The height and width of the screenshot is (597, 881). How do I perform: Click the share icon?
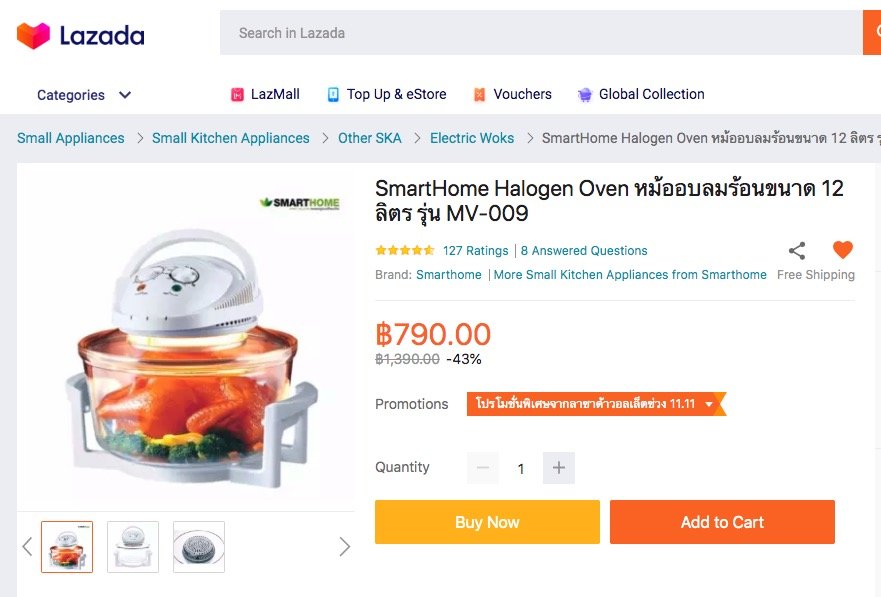pyautogui.click(x=797, y=250)
